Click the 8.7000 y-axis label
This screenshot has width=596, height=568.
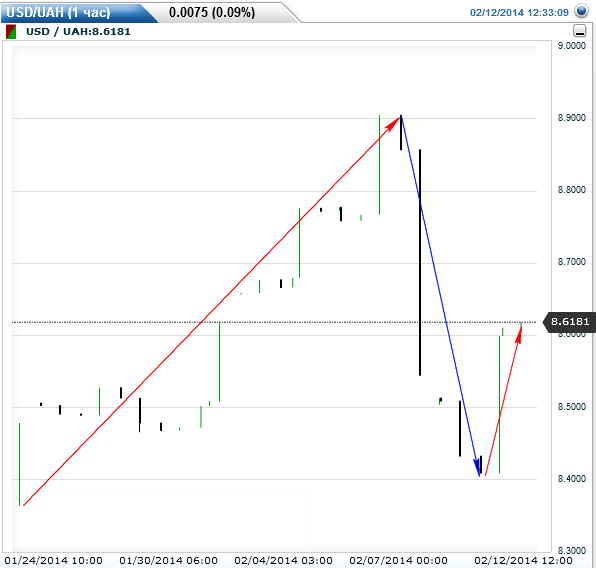click(x=571, y=262)
